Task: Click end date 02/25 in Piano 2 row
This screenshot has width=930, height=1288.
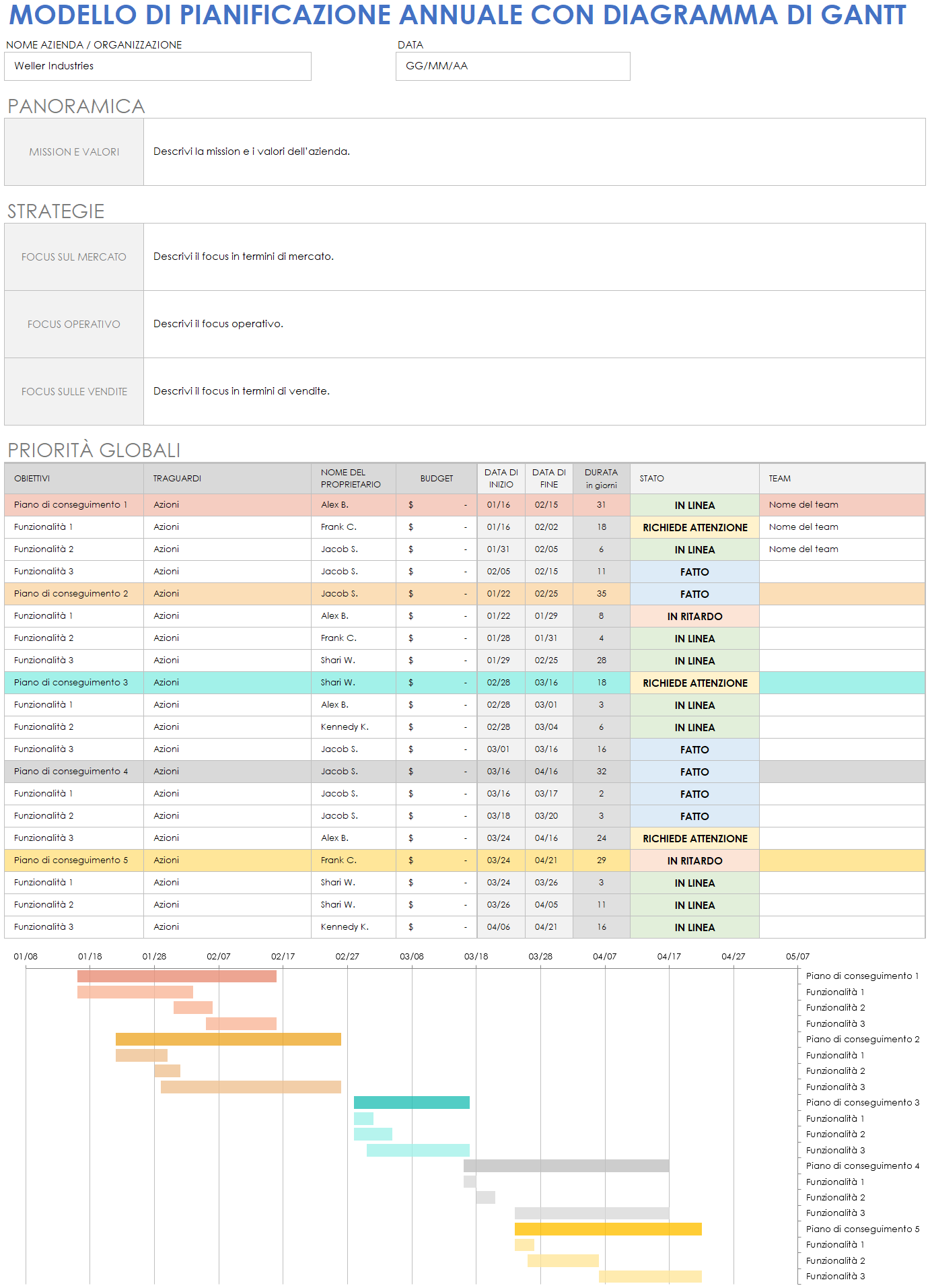Action: pyautogui.click(x=549, y=594)
